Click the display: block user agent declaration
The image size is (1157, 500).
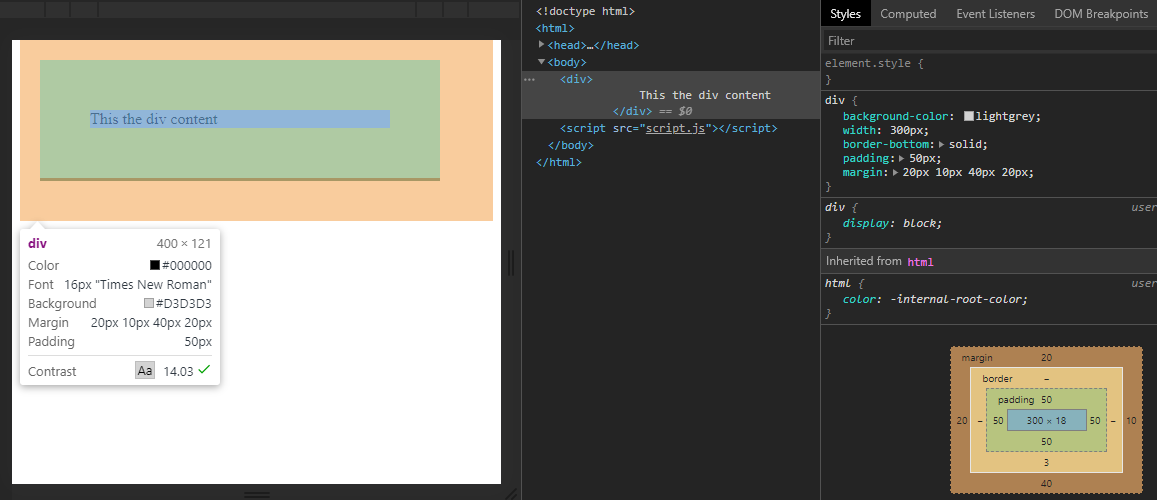click(893, 223)
